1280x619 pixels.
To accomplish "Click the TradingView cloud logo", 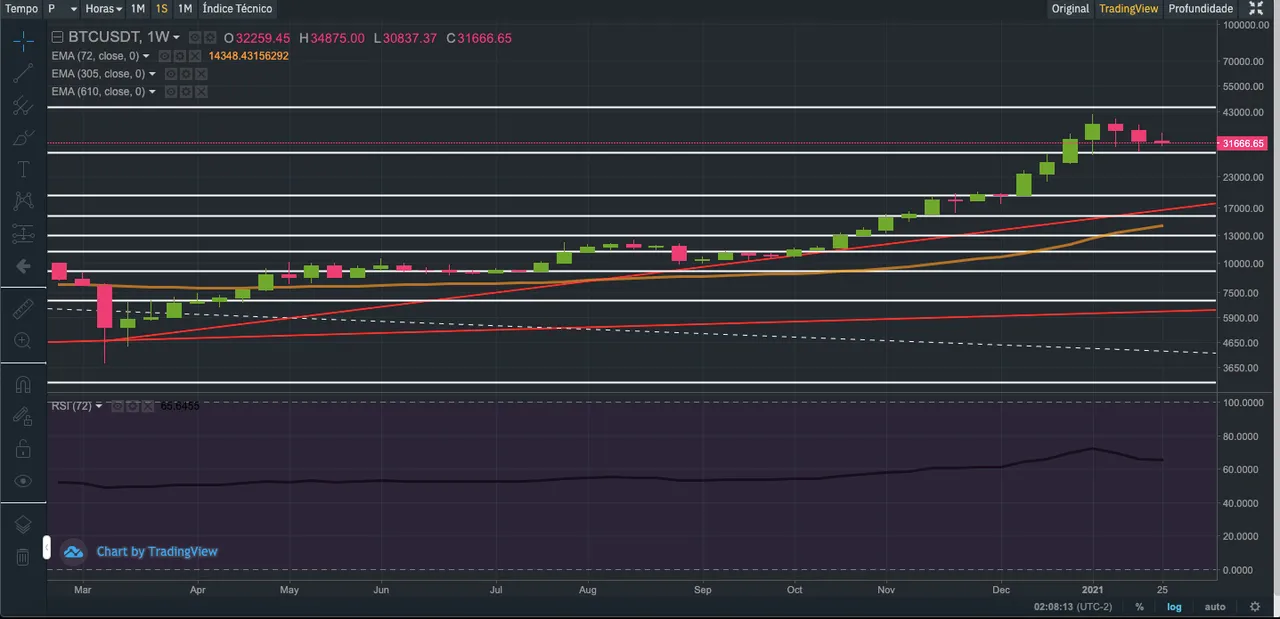I will coord(73,551).
